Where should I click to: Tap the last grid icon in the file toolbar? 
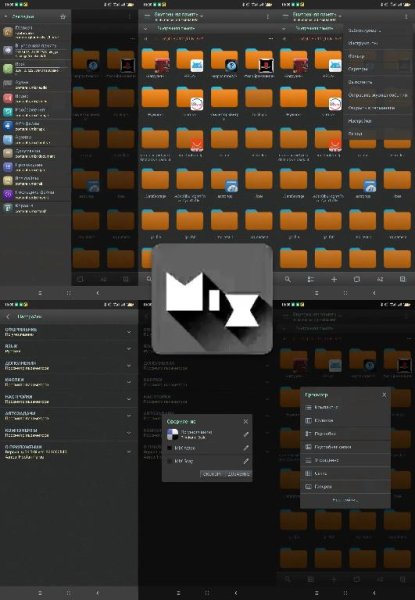[x=403, y=279]
